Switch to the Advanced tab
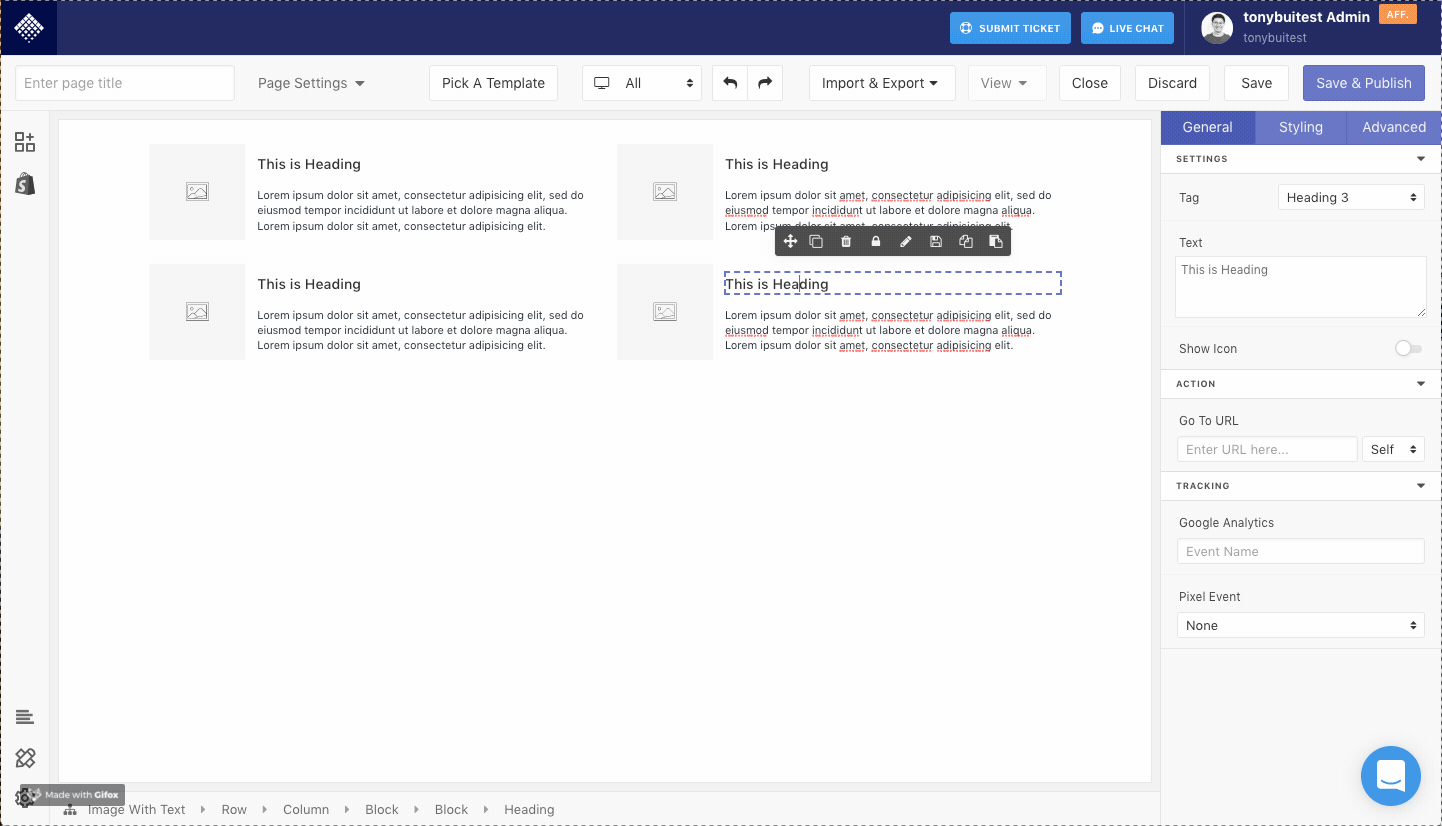The height and width of the screenshot is (826, 1442). [x=1394, y=127]
